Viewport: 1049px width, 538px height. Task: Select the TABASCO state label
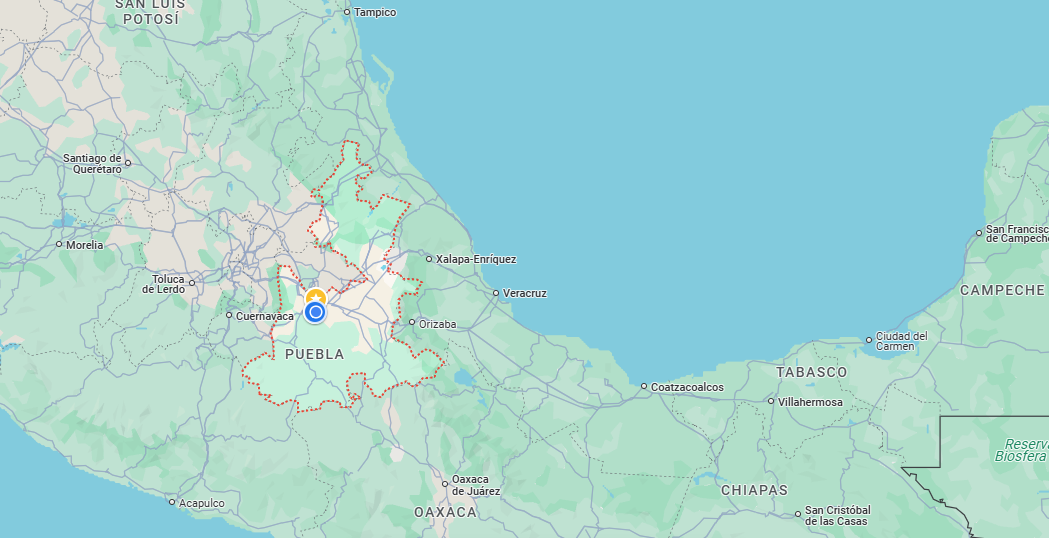click(x=811, y=372)
